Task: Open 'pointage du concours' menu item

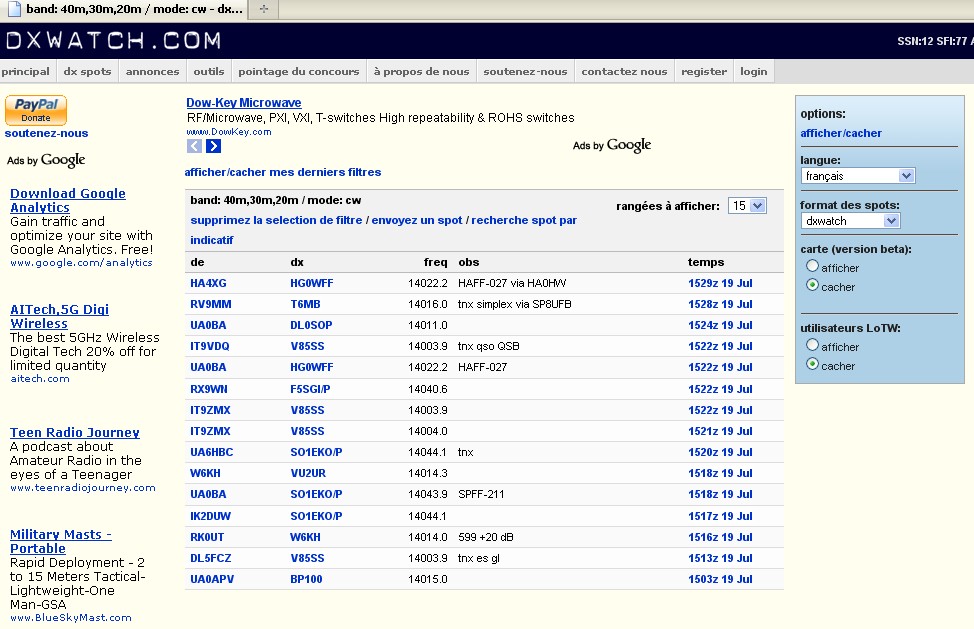Action: 299,71
